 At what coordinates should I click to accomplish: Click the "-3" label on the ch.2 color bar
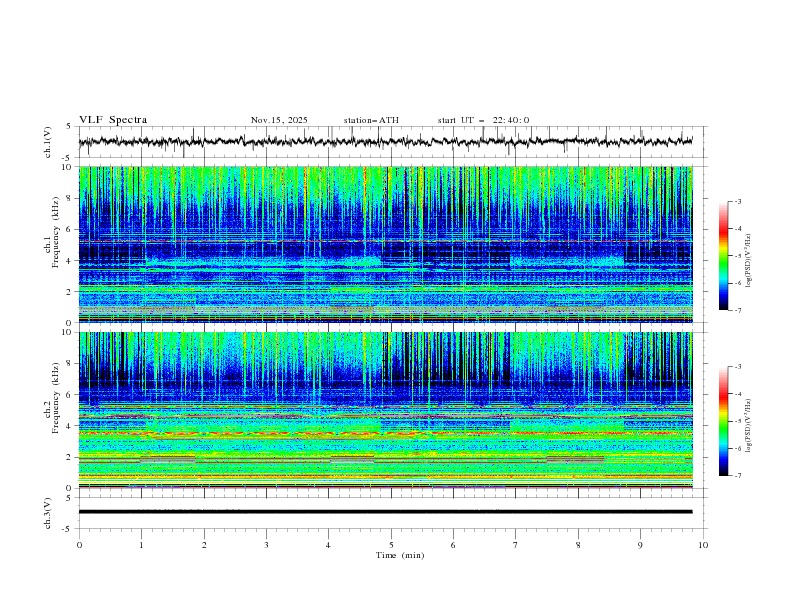click(738, 367)
